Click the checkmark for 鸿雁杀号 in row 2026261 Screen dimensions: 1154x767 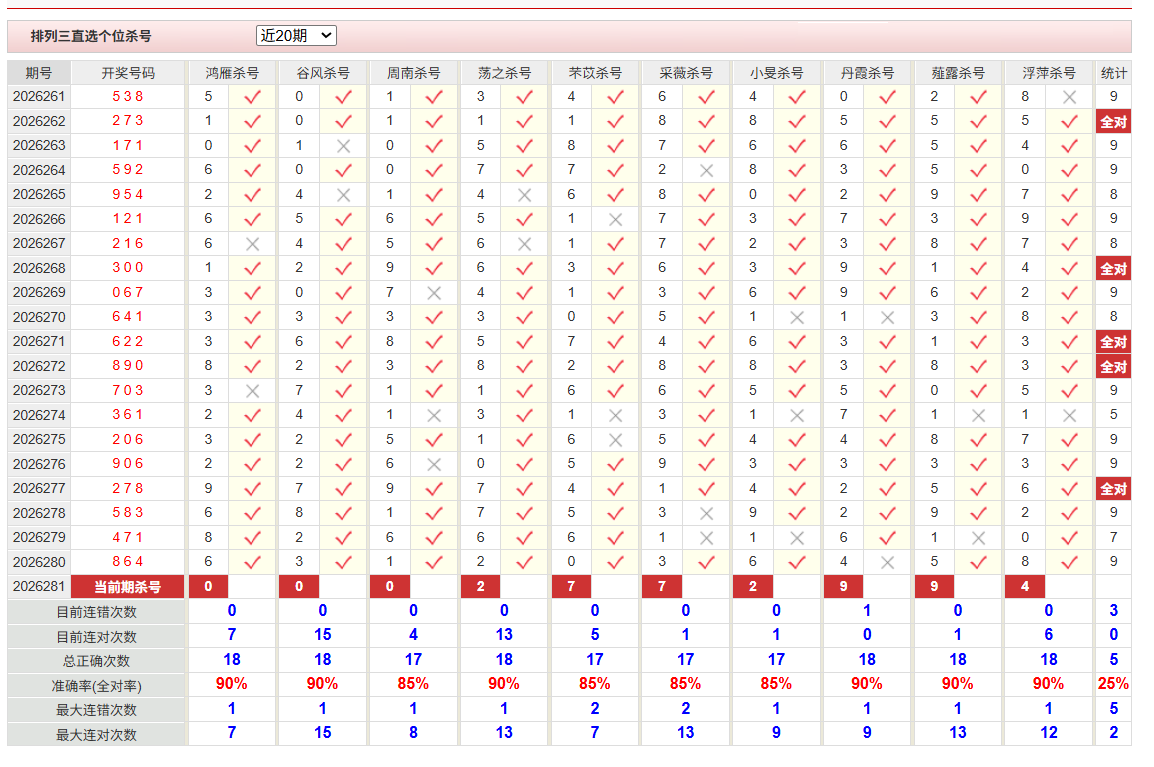(x=252, y=96)
